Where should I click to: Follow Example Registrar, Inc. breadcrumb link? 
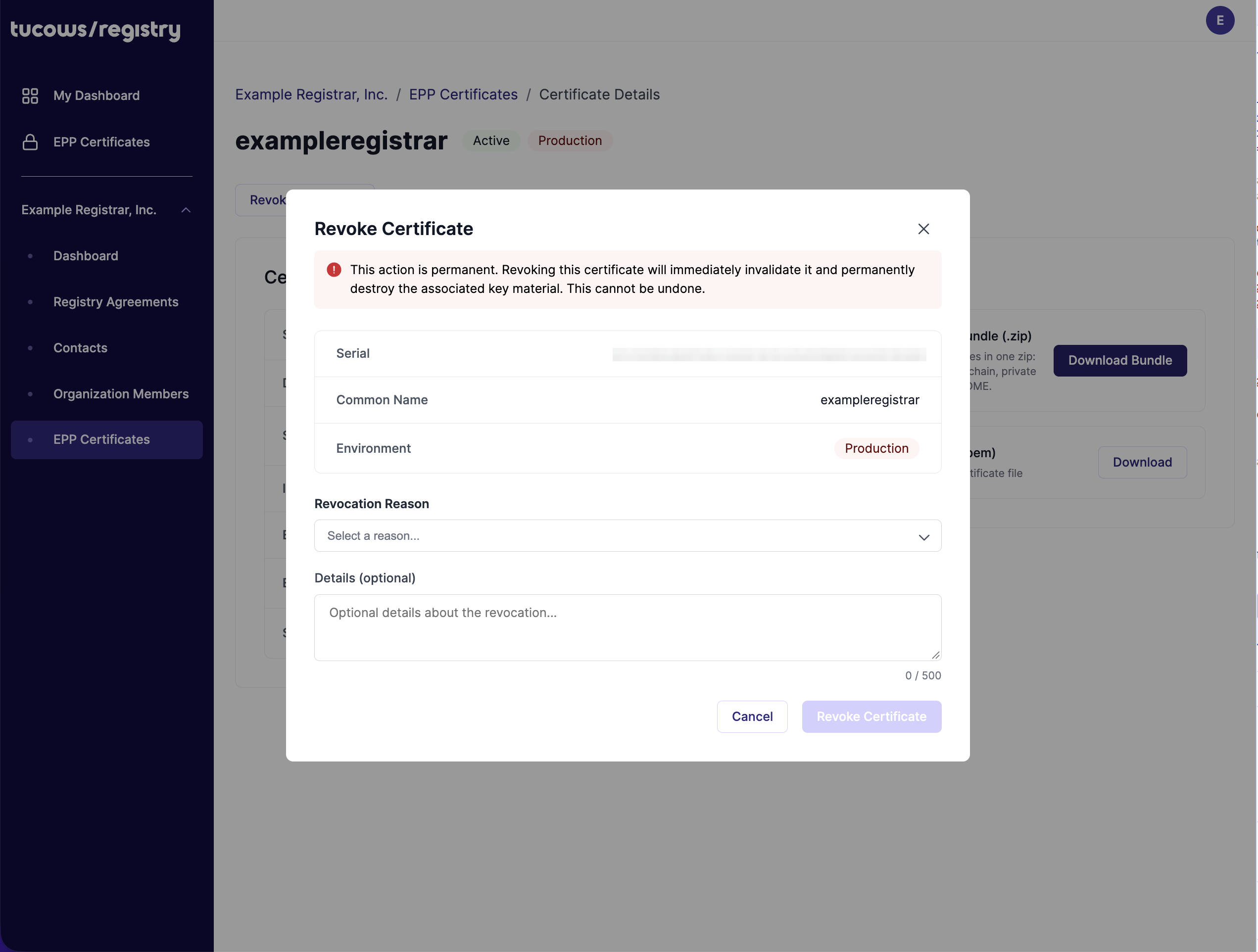coord(311,95)
